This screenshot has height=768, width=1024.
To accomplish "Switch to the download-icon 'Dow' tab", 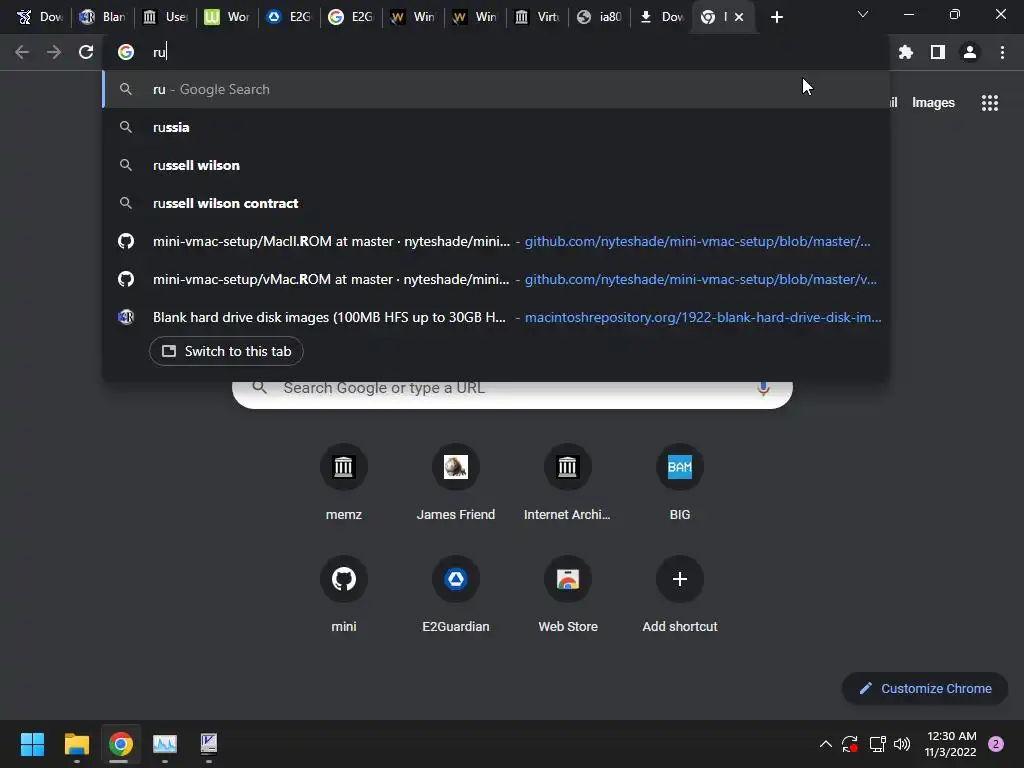I will tap(662, 17).
